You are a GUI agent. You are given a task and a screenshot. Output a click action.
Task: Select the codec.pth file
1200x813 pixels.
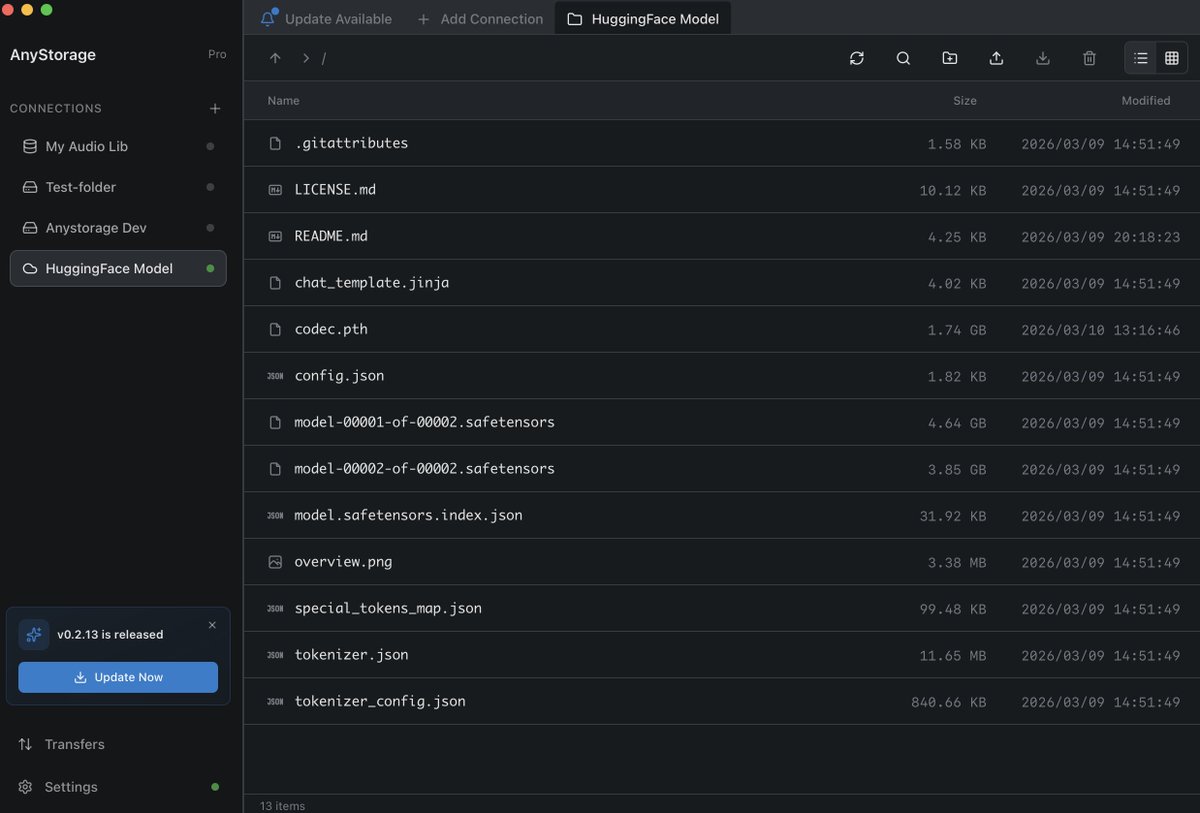click(722, 329)
